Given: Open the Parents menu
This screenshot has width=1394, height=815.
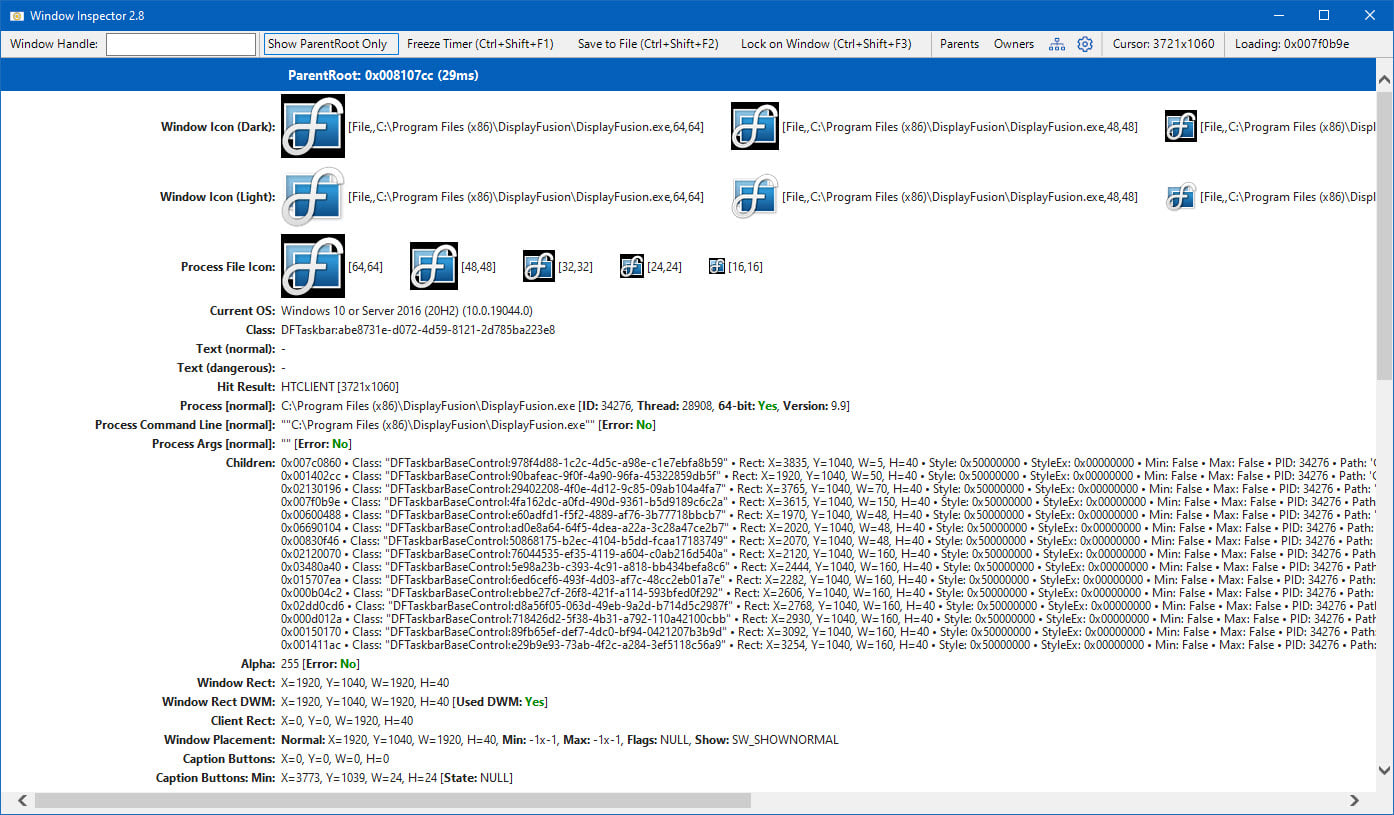Looking at the screenshot, I should [x=959, y=44].
